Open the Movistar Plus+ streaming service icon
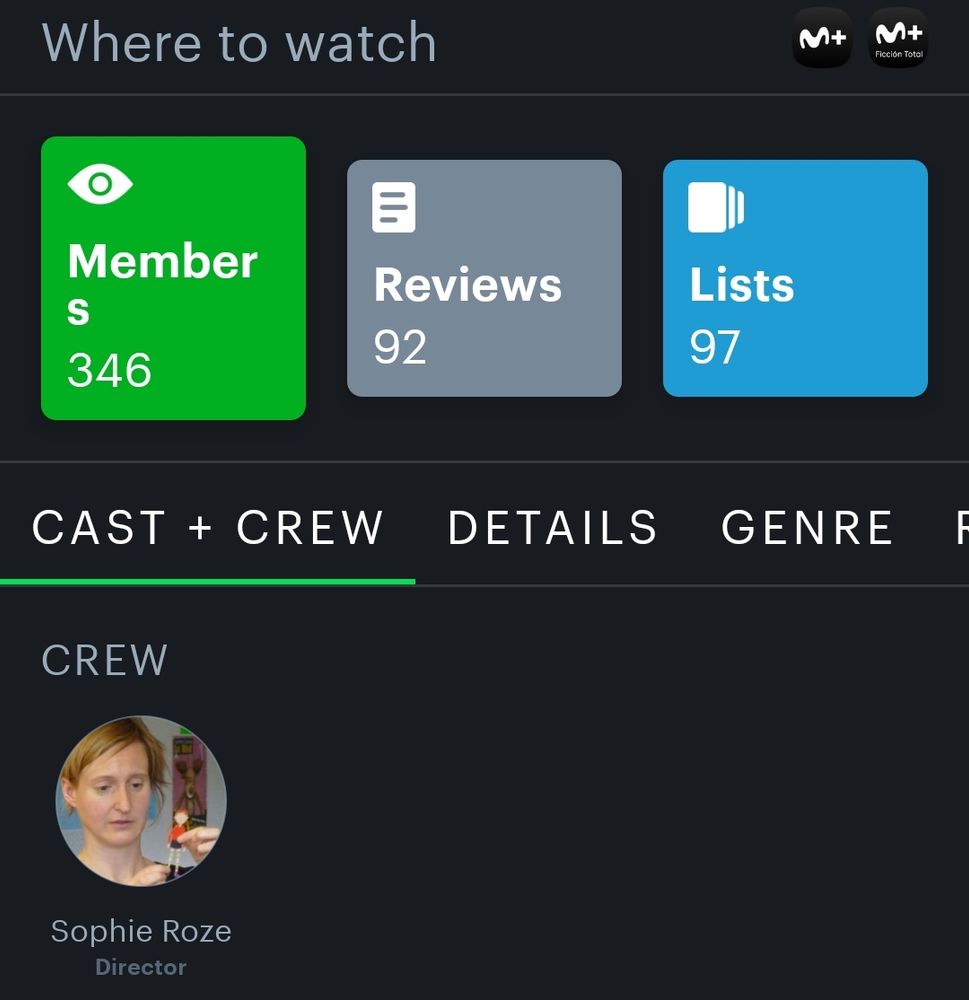 click(822, 38)
